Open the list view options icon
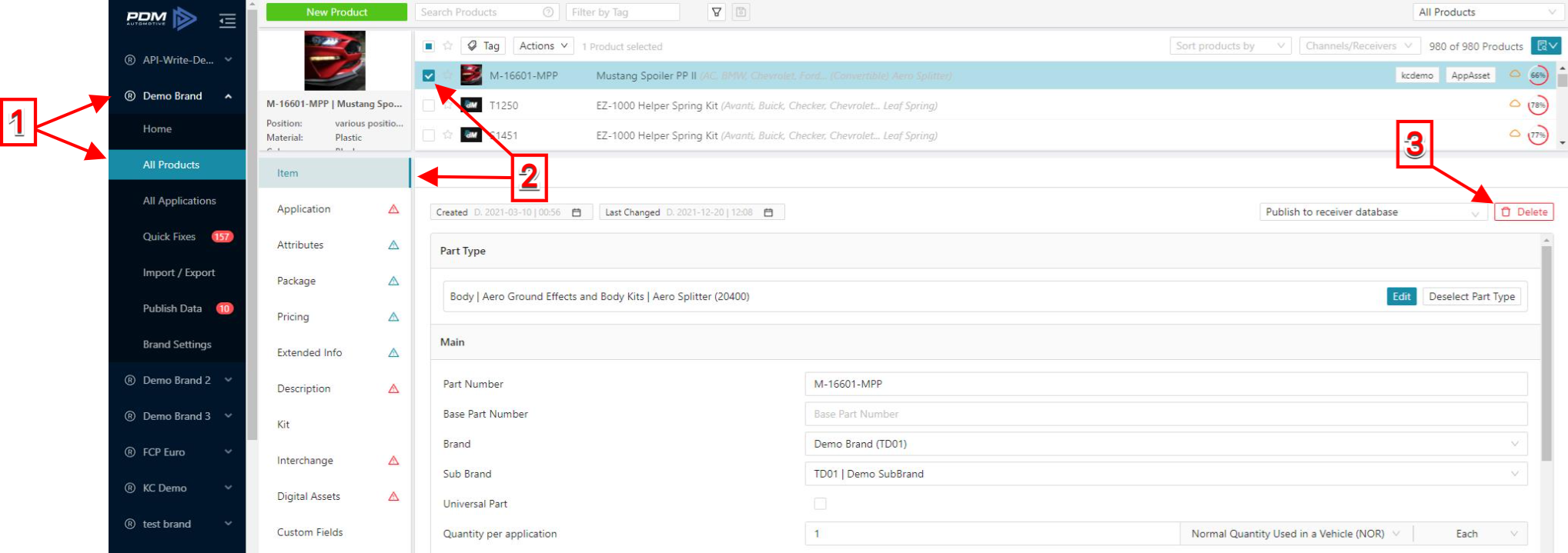The image size is (1568, 553). (x=1546, y=46)
